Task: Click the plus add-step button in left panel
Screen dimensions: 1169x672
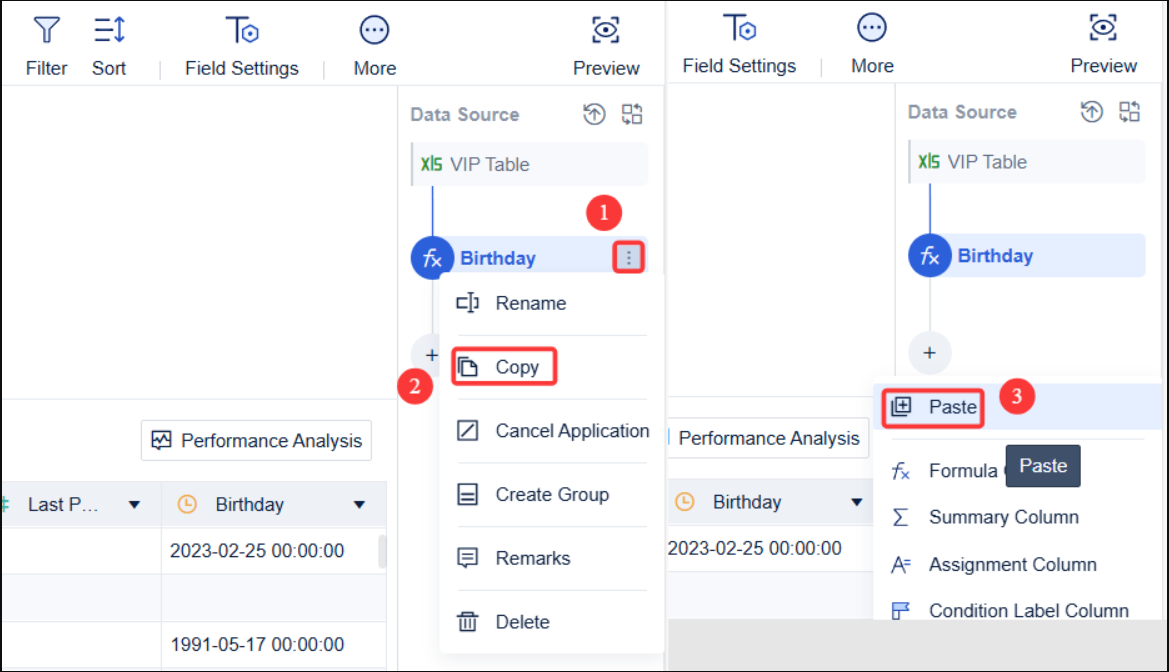Action: [x=431, y=355]
